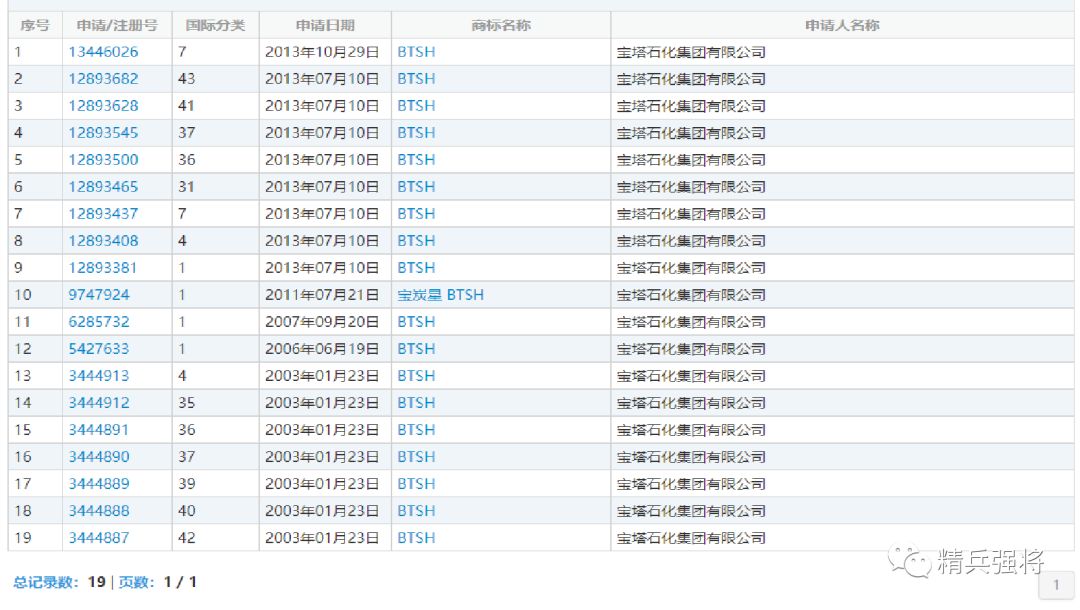Open registration number 12893437 link
This screenshot has width=1080, height=610.
(103, 213)
